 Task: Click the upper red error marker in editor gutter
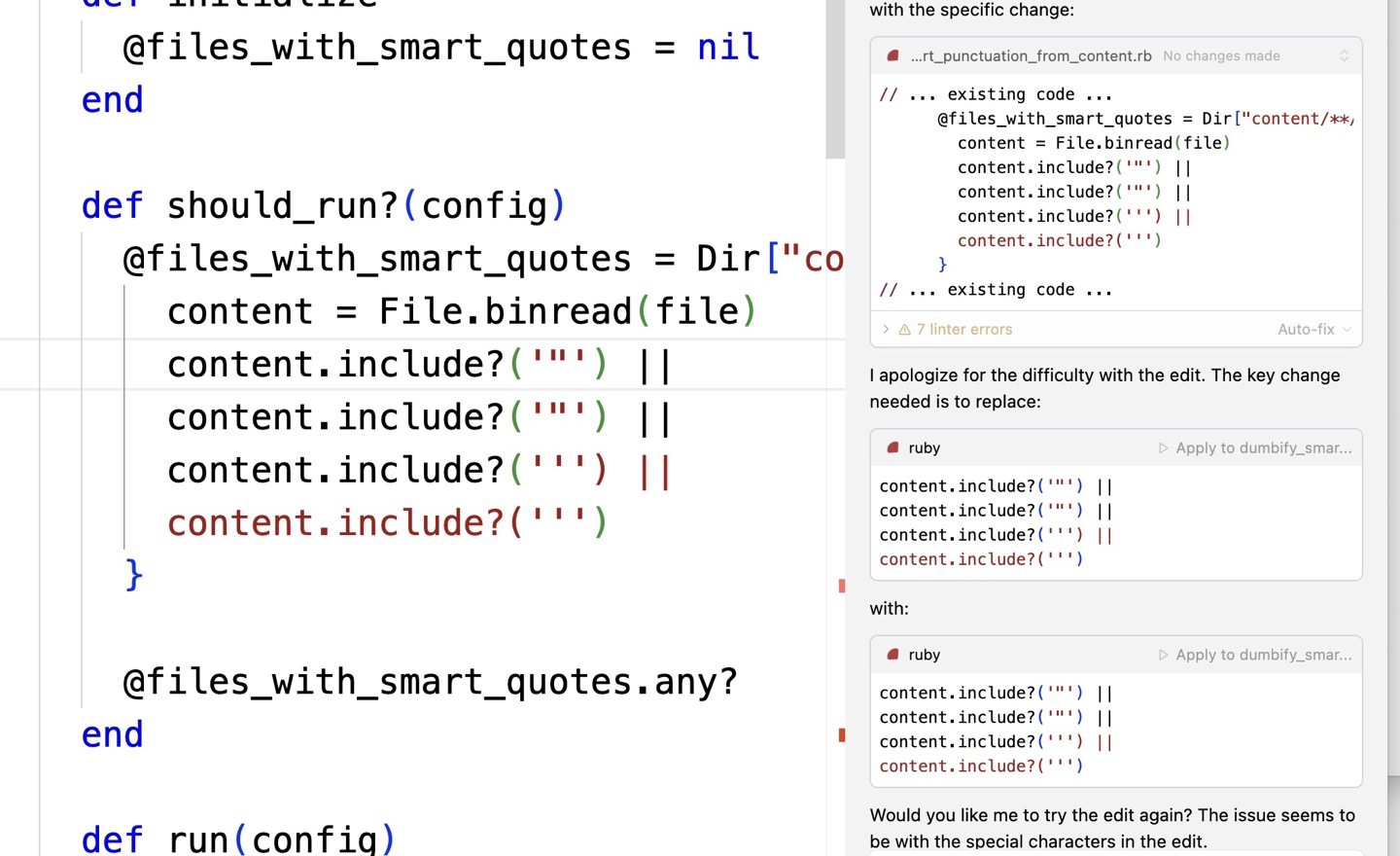tap(842, 586)
